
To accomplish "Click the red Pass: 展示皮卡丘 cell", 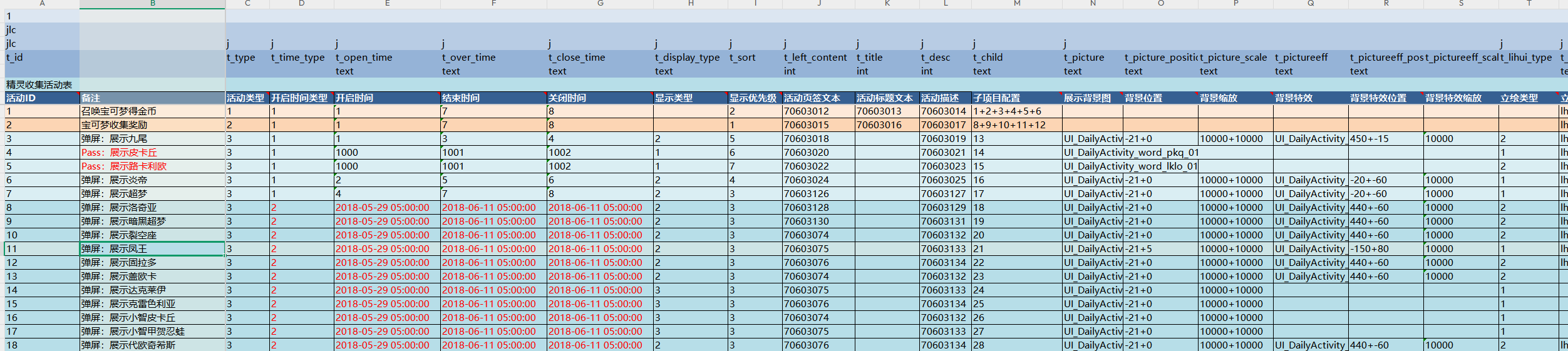I will 152,153.
